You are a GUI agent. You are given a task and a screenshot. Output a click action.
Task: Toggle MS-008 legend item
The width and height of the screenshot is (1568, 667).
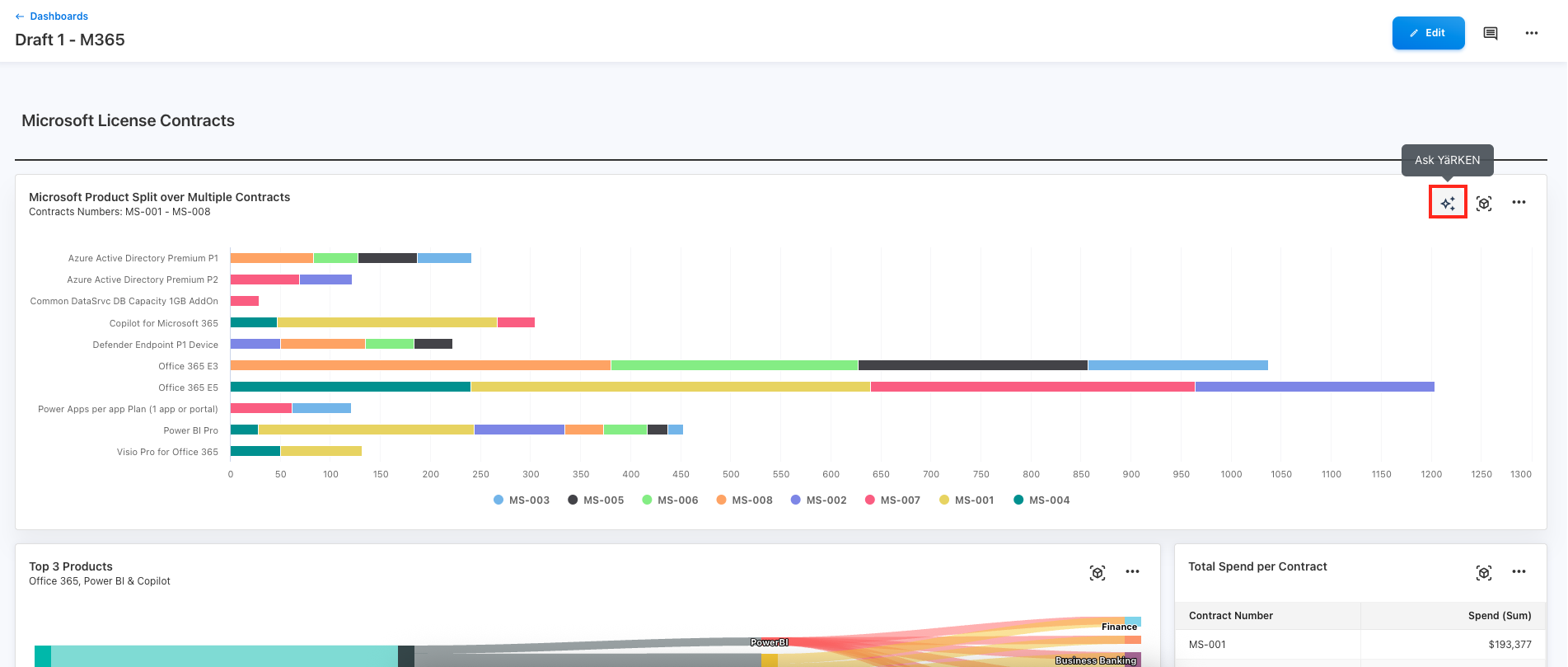tap(744, 500)
